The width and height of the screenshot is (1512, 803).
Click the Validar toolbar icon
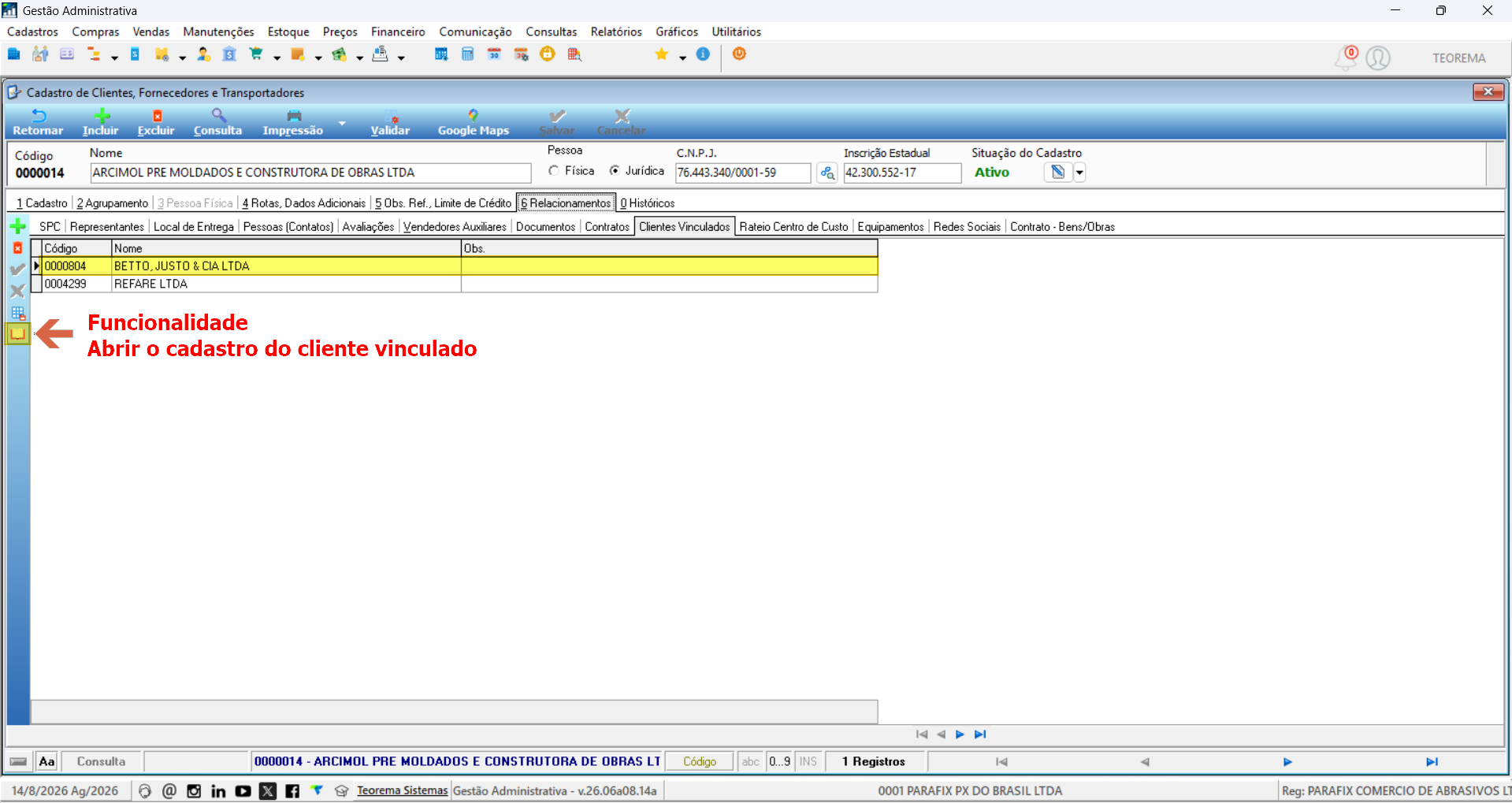point(391,116)
